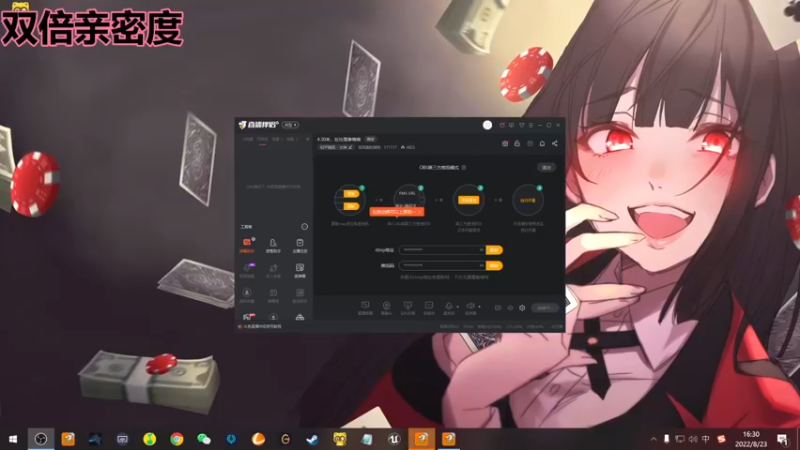800x450 pixels.
Task: Open Google Chrome from the taskbar
Action: pyautogui.click(x=177, y=439)
